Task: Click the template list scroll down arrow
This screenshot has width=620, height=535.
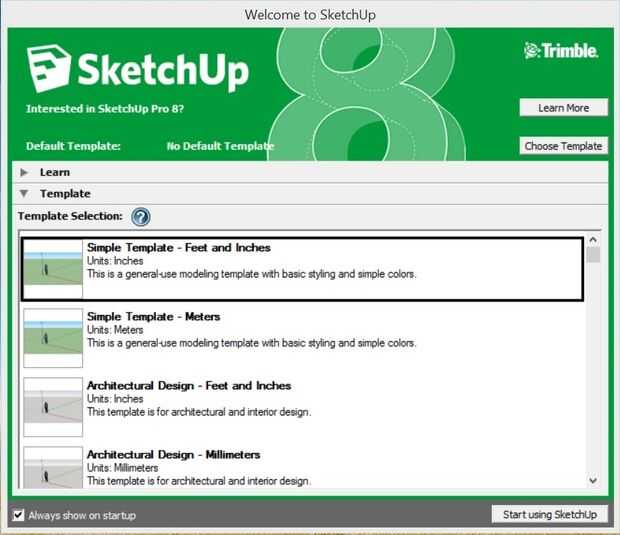Action: click(x=593, y=480)
